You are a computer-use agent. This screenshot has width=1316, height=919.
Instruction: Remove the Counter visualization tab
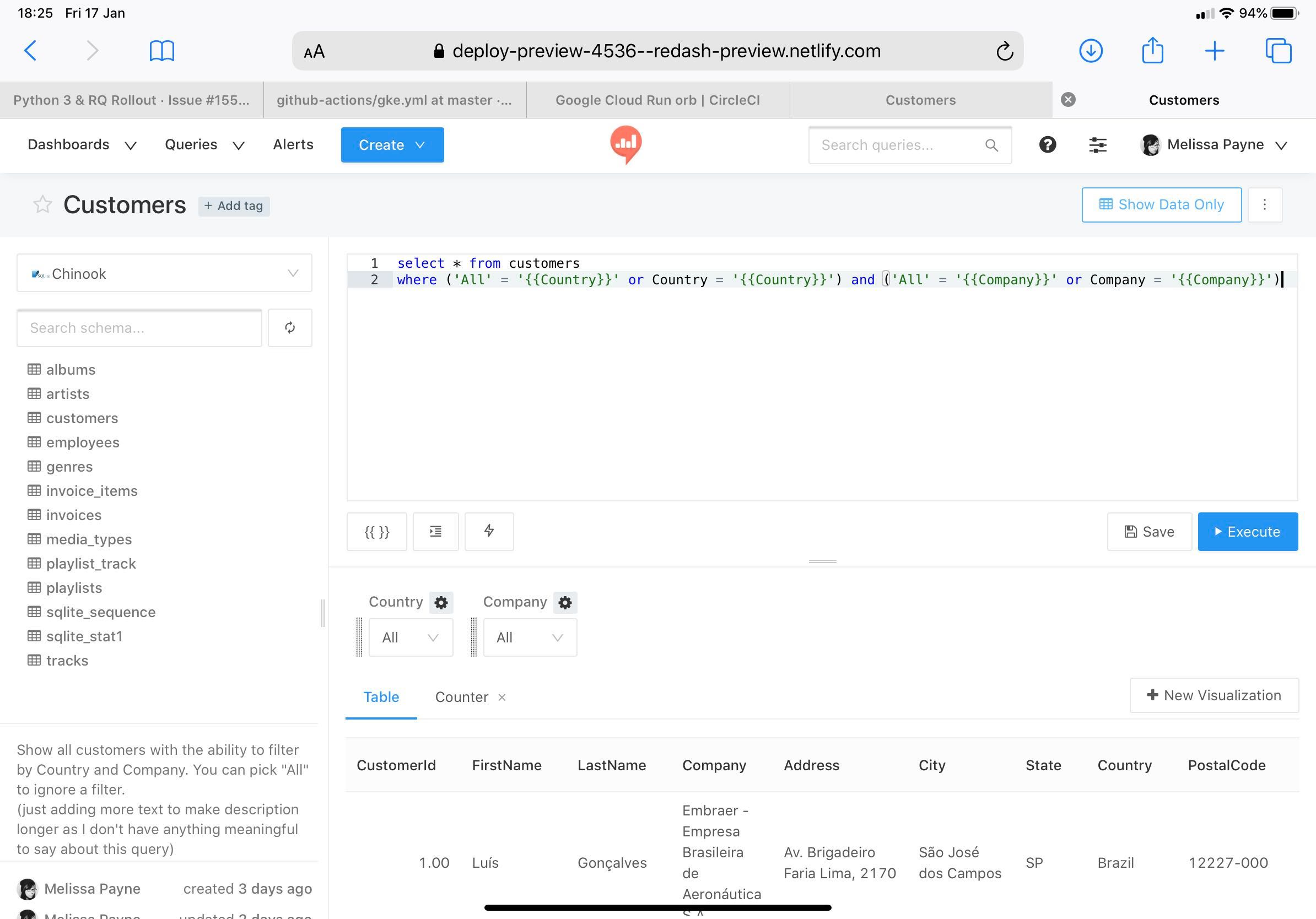point(502,698)
